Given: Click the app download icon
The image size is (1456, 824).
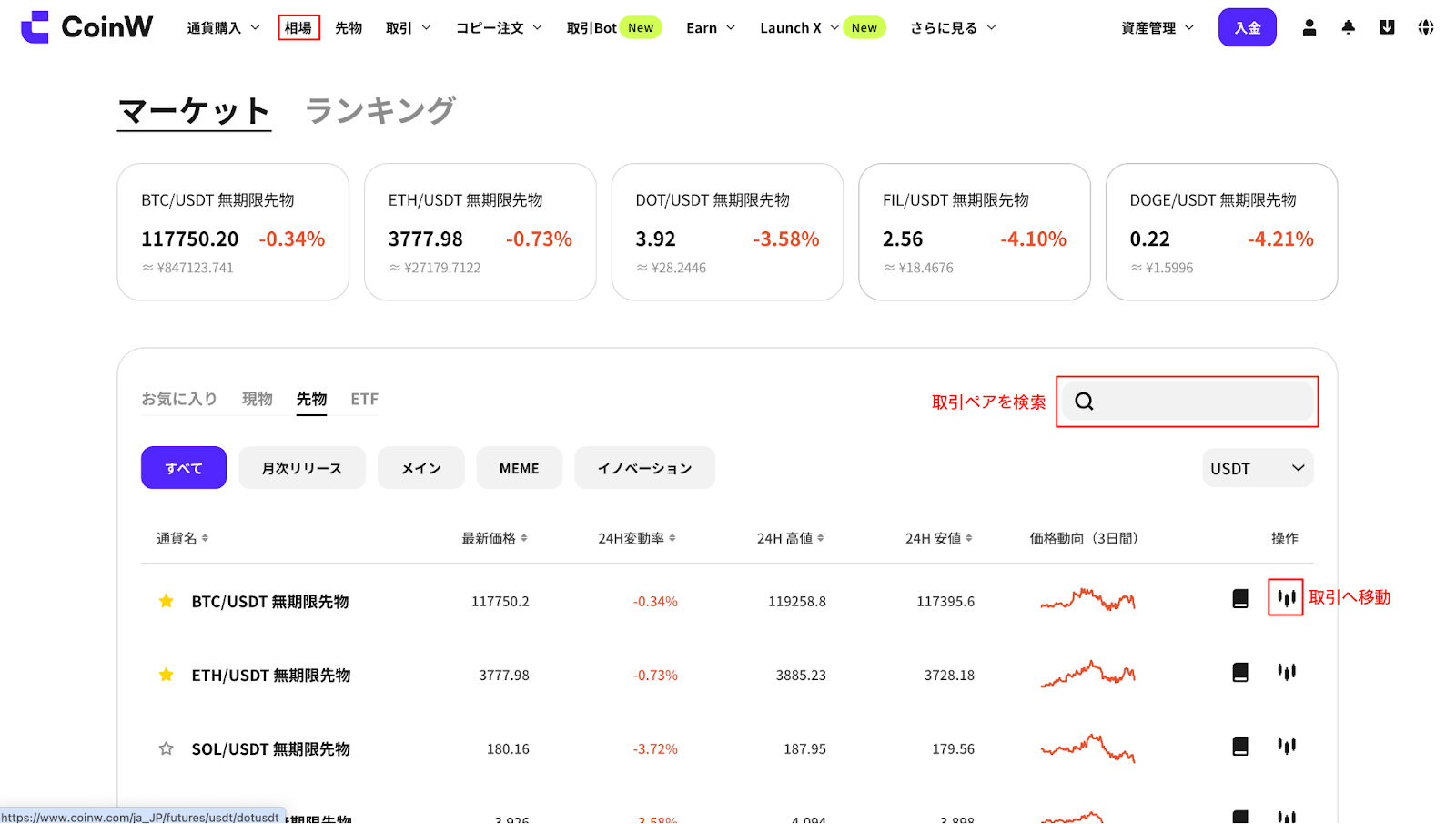Looking at the screenshot, I should click(1387, 27).
